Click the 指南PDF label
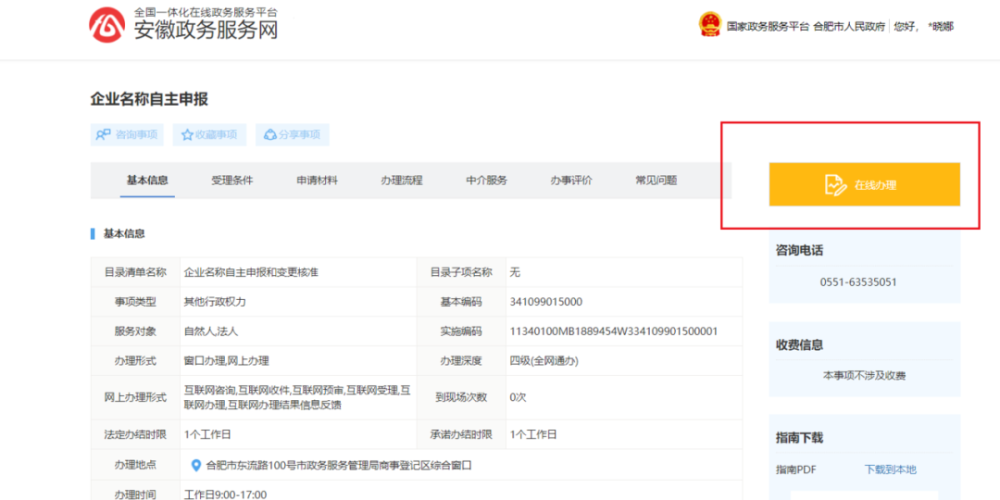The image size is (1000, 500). (x=796, y=469)
